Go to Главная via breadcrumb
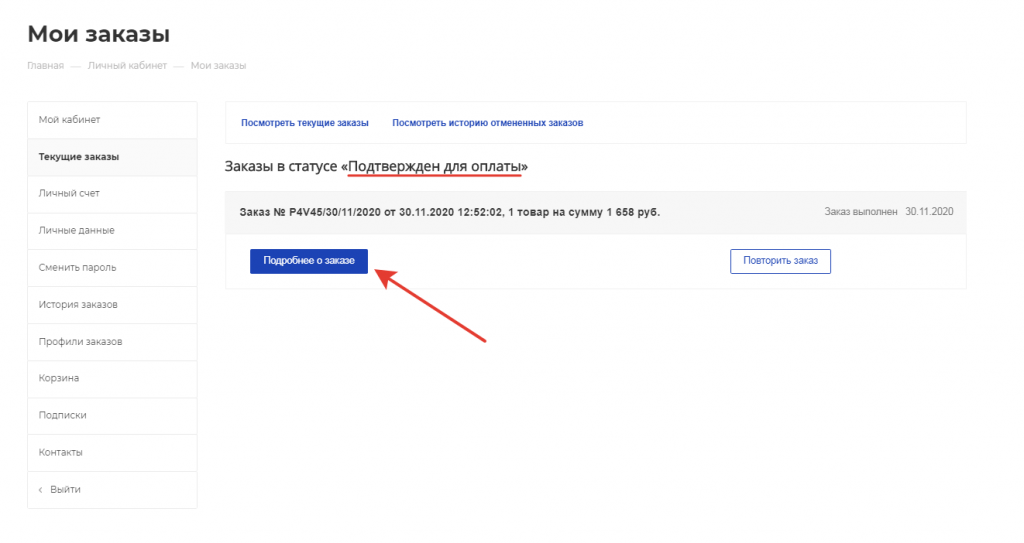Screen dimensions: 1024x543 pos(46,65)
